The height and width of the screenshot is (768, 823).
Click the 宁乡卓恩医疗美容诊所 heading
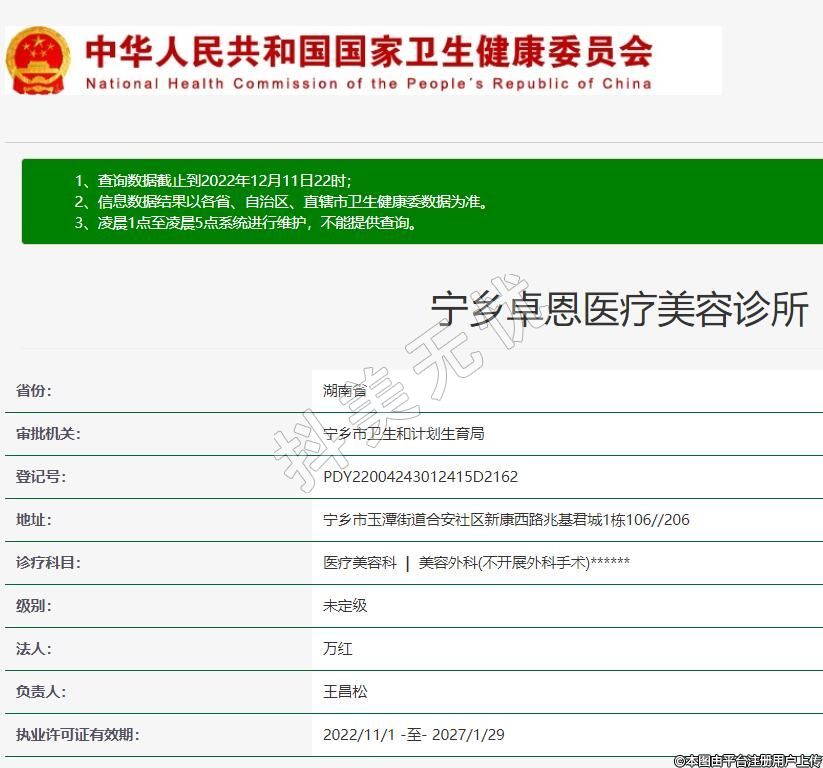point(619,310)
